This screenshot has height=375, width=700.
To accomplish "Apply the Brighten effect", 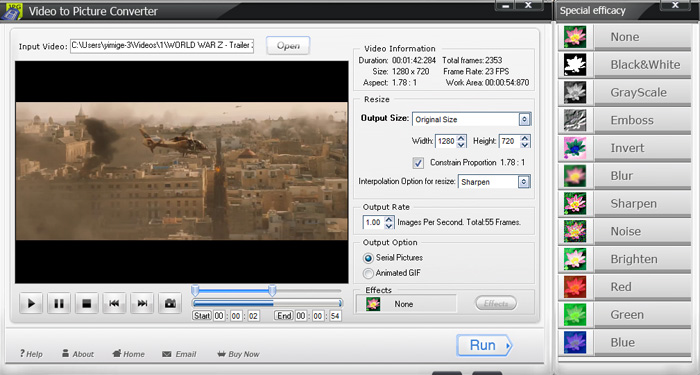I will [x=642, y=259].
